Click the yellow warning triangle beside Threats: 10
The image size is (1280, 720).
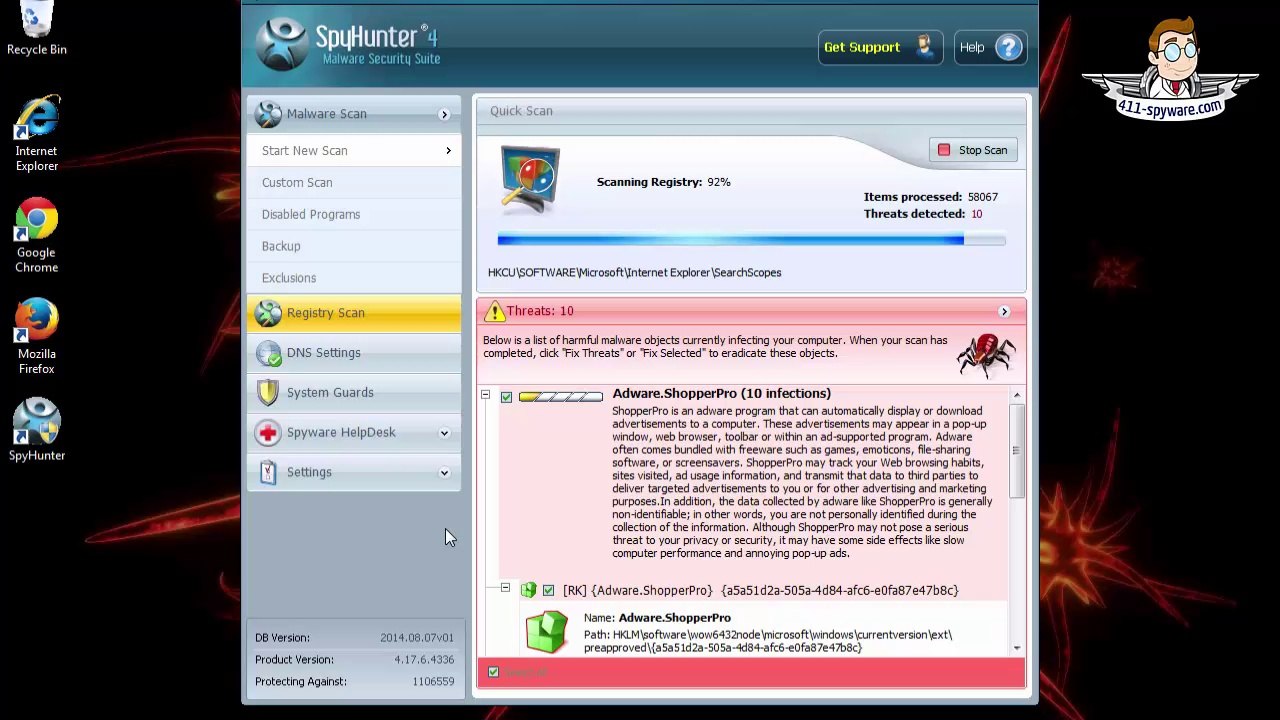494,312
